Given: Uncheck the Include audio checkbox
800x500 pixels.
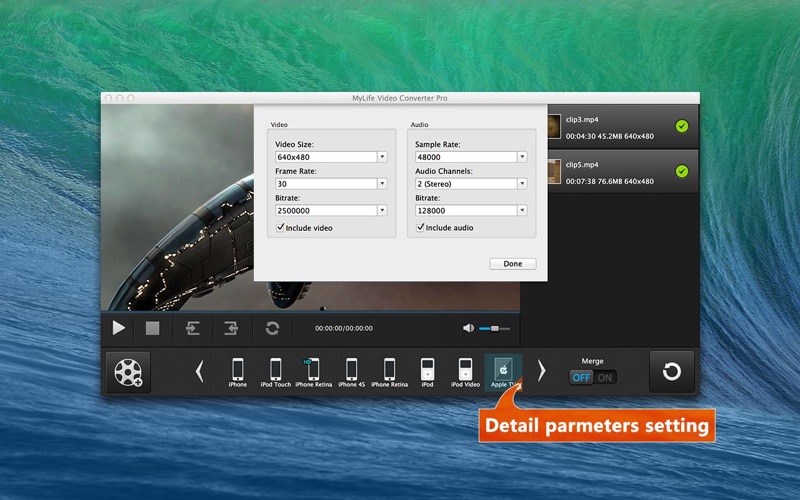Looking at the screenshot, I should click(419, 228).
